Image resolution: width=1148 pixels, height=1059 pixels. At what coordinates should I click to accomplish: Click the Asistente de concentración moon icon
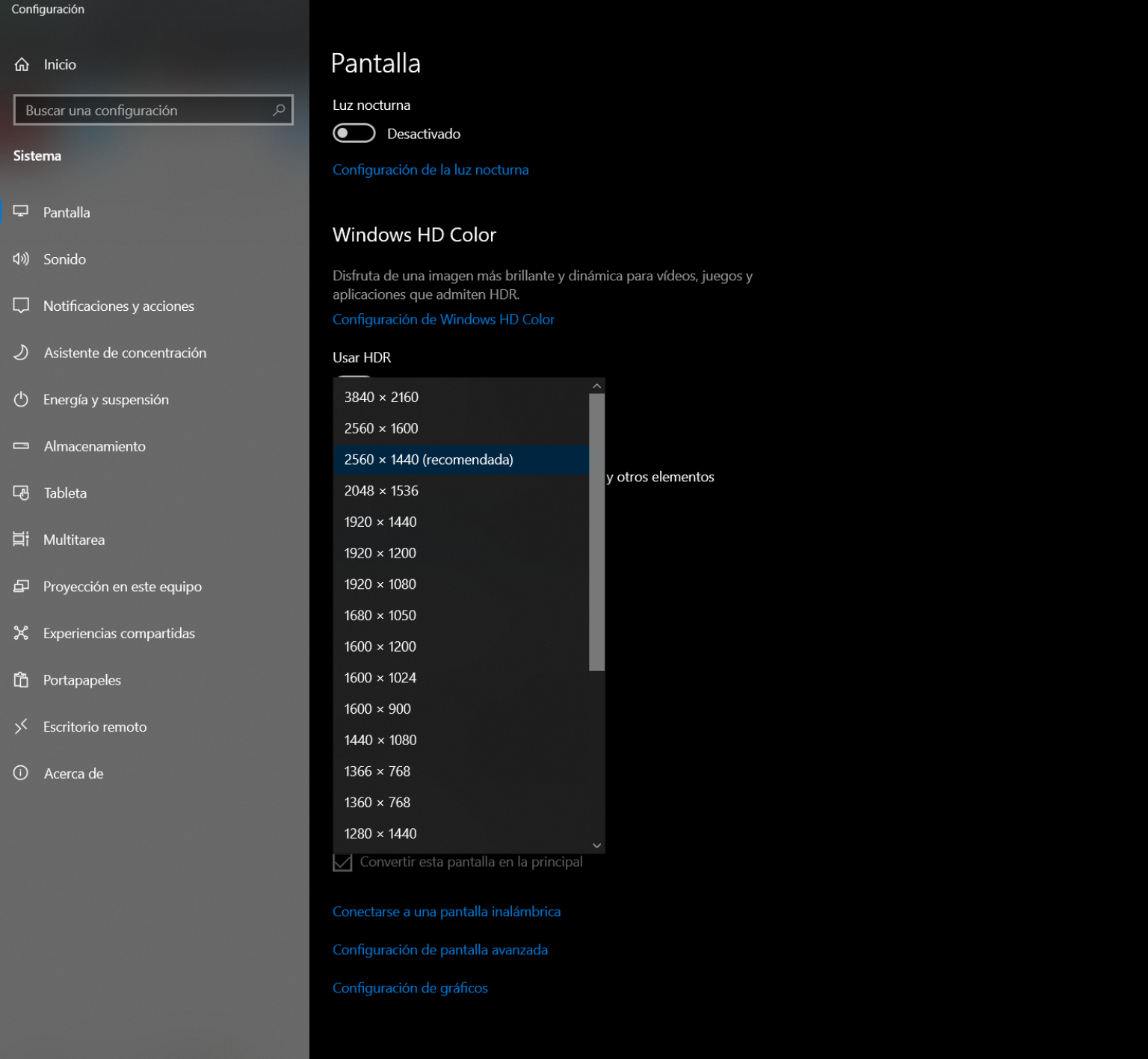tap(21, 352)
